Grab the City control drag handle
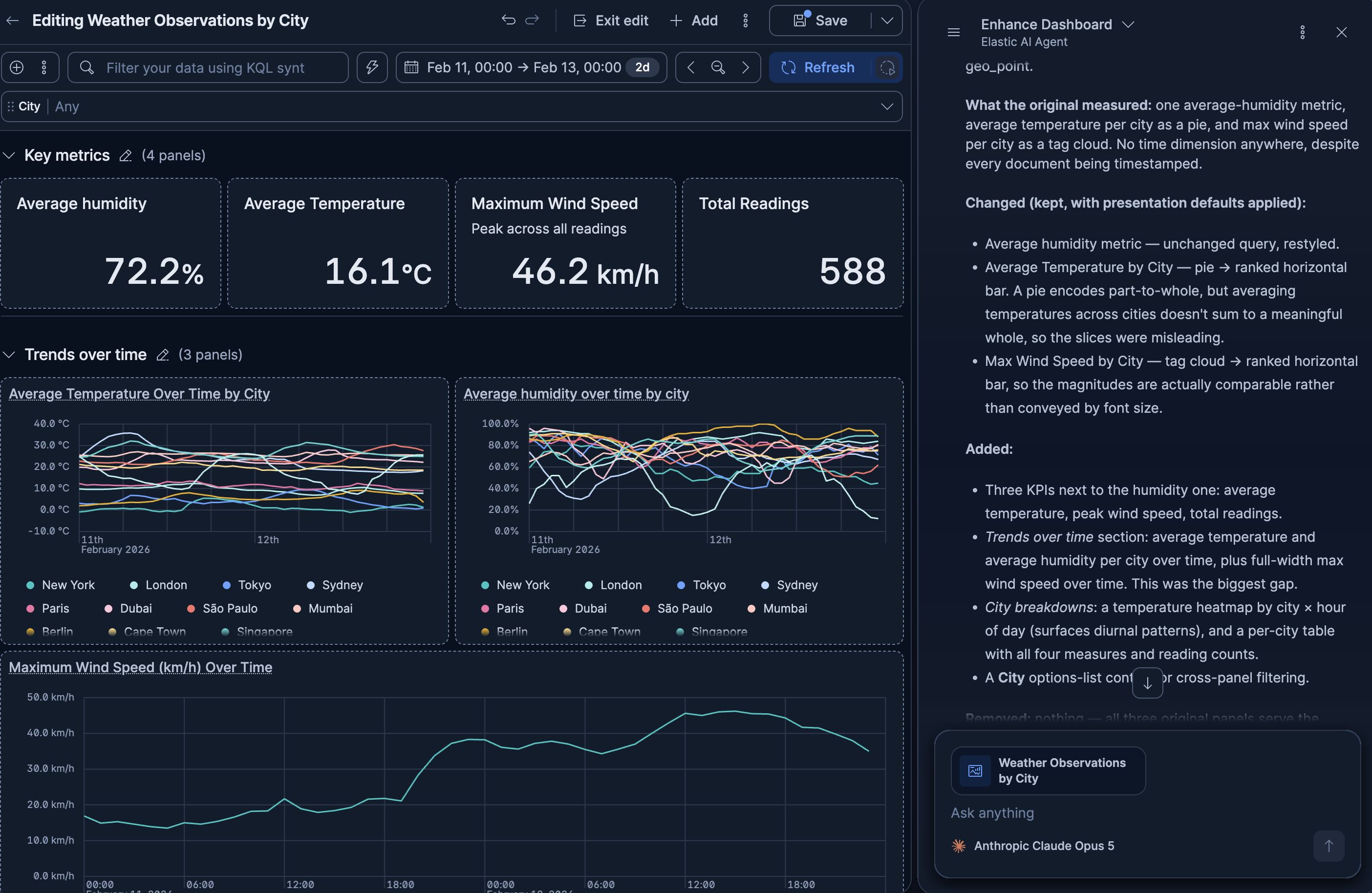This screenshot has height=893, width=1372. 10,106
